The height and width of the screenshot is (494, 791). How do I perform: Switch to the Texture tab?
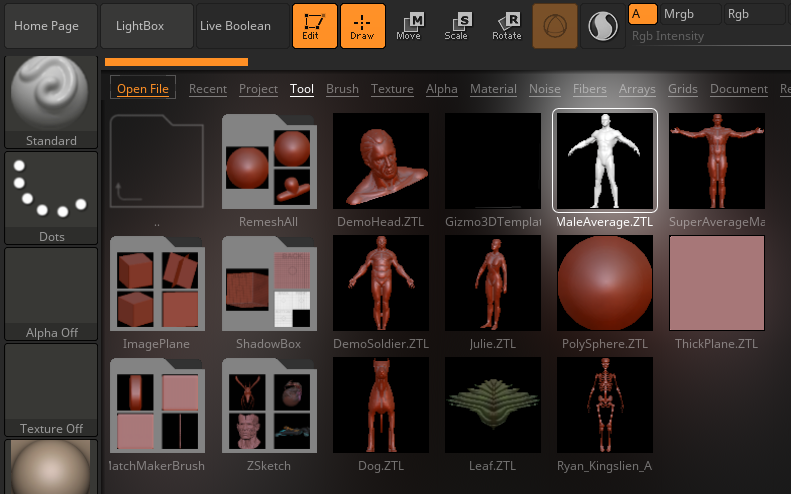392,89
